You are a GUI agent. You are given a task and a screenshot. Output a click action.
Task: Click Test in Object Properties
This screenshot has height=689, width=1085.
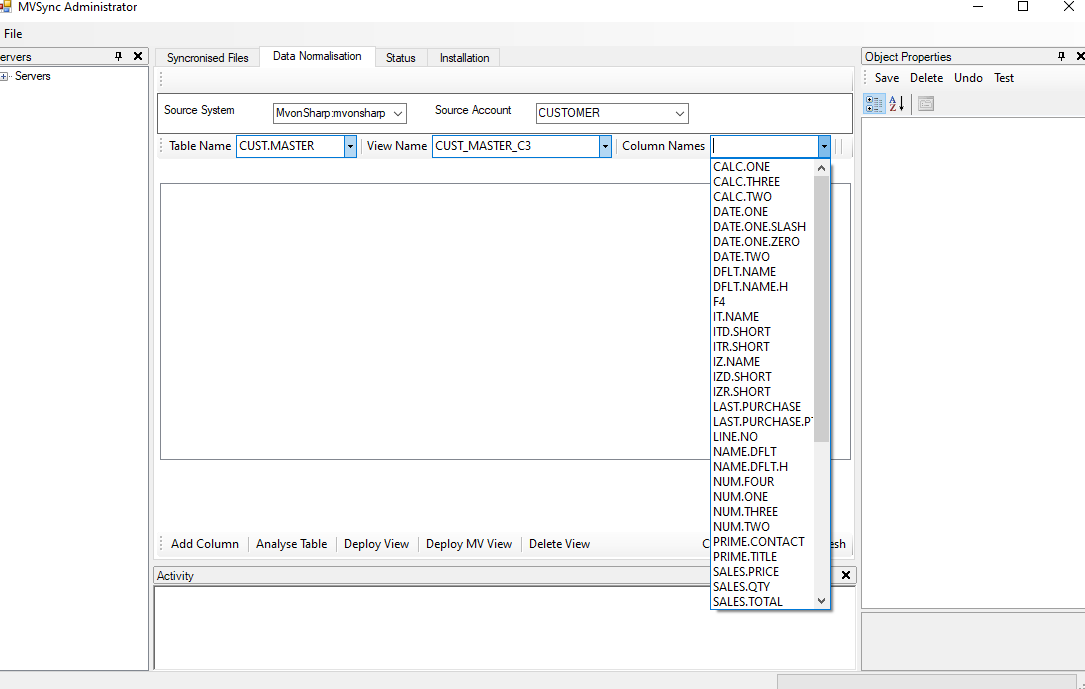[1004, 78]
